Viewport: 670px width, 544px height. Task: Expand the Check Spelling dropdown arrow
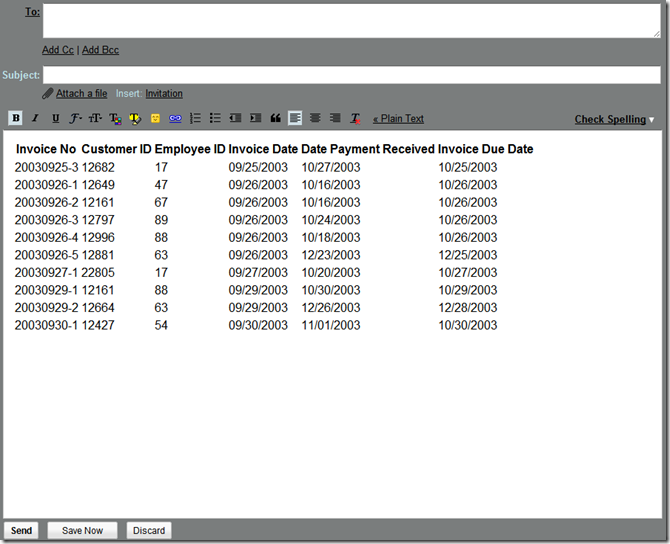pyautogui.click(x=652, y=120)
